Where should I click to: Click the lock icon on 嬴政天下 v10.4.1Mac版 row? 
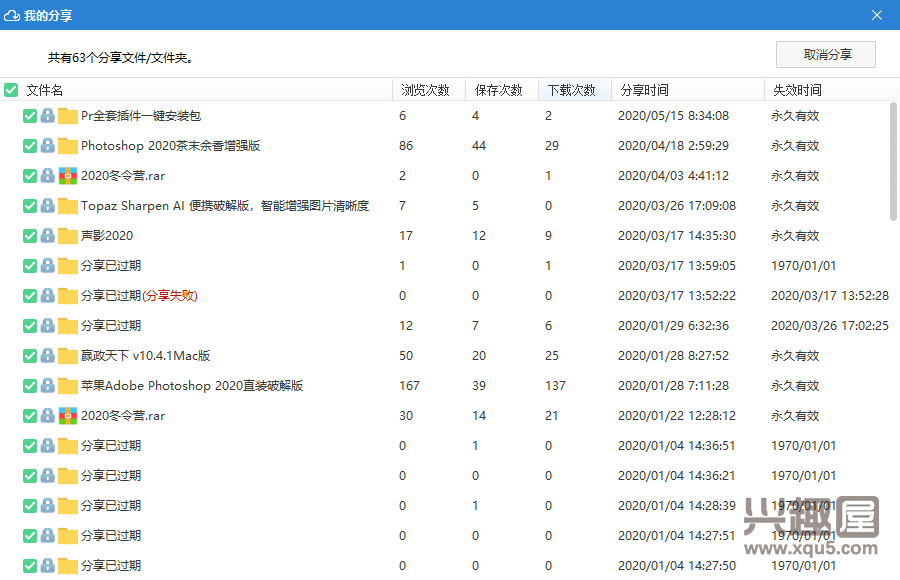48,355
